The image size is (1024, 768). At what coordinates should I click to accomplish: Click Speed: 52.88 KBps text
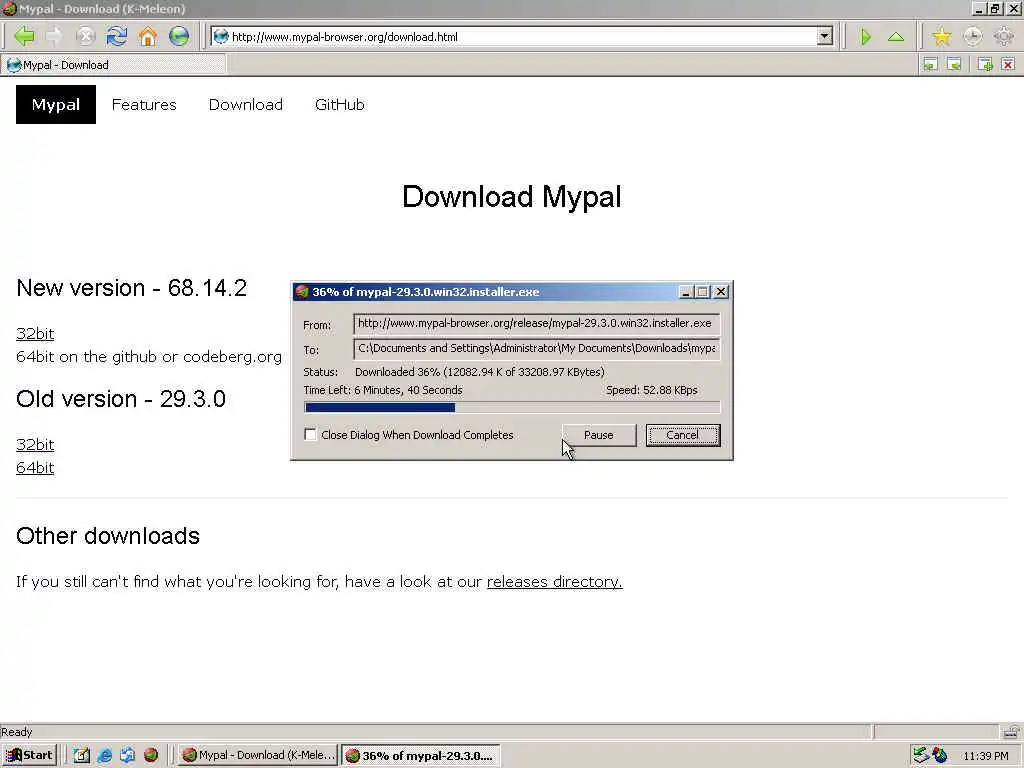point(652,390)
